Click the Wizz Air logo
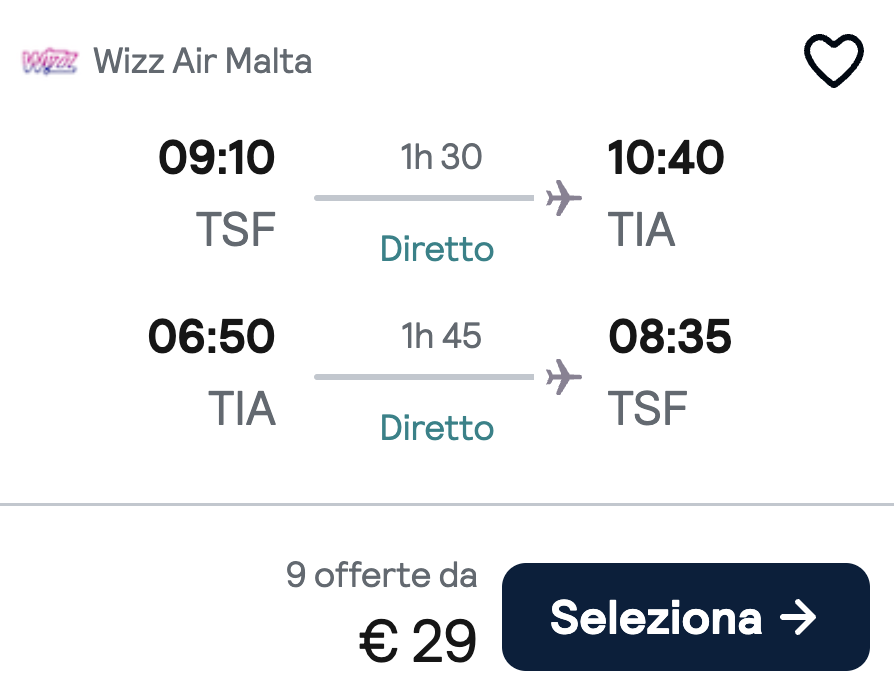Screen dimensions: 894x698 pyautogui.click(x=50, y=61)
